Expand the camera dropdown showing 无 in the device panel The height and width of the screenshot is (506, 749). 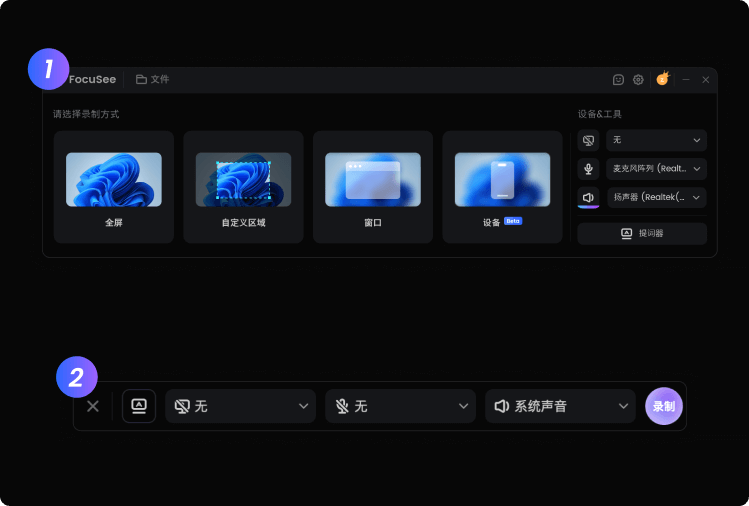click(656, 140)
